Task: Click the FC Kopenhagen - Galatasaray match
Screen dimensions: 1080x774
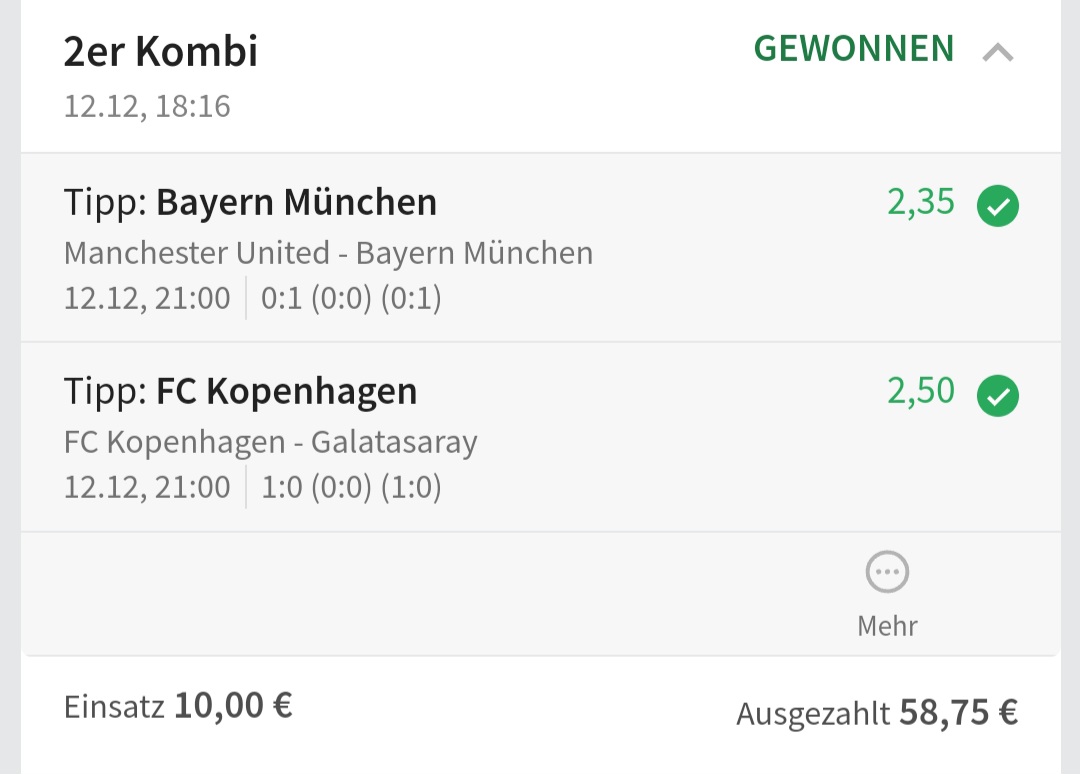Action: click(x=270, y=441)
